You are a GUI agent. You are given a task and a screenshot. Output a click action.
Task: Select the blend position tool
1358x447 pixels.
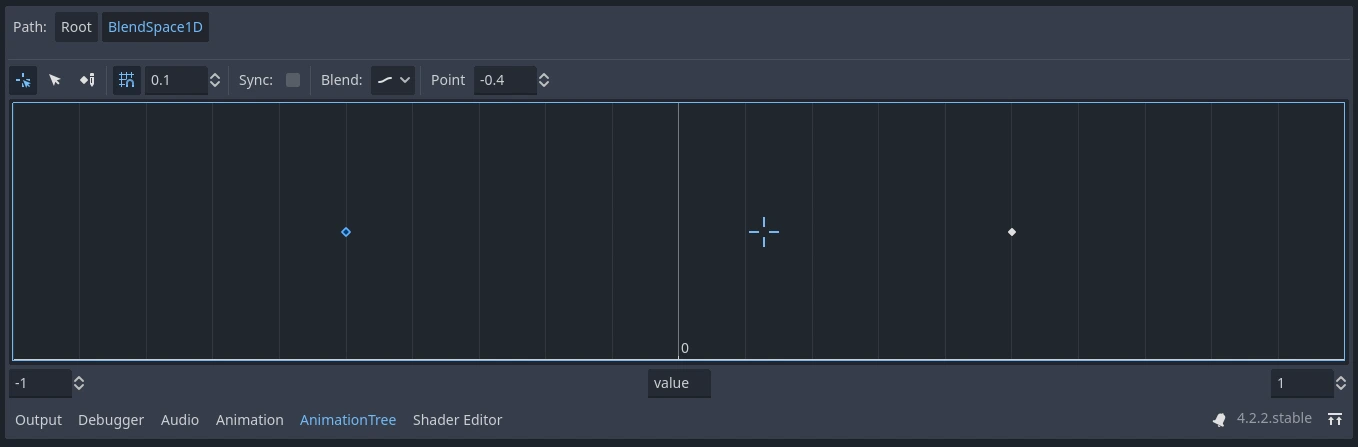(23, 80)
